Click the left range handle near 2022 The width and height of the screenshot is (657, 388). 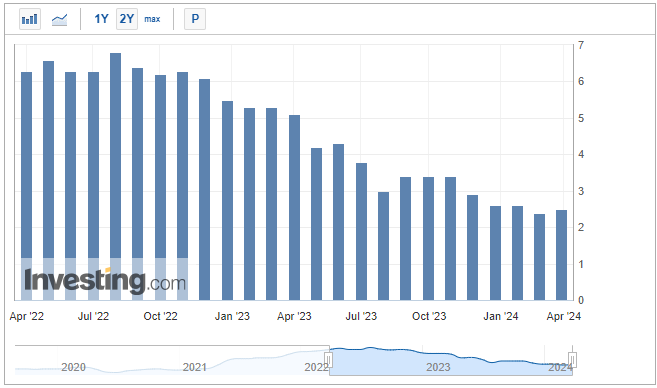click(x=329, y=360)
